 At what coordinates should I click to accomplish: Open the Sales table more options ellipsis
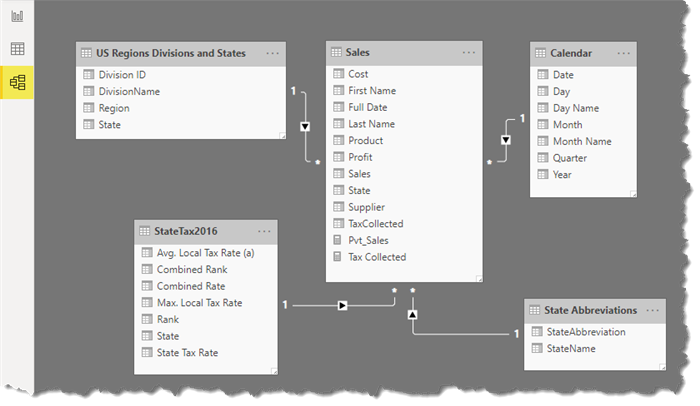(x=469, y=52)
